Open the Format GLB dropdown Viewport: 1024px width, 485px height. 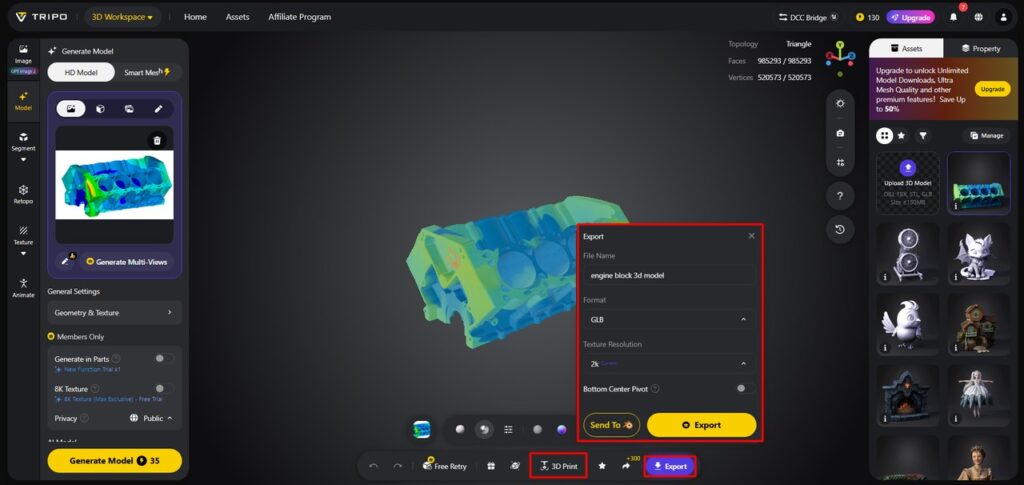point(669,319)
